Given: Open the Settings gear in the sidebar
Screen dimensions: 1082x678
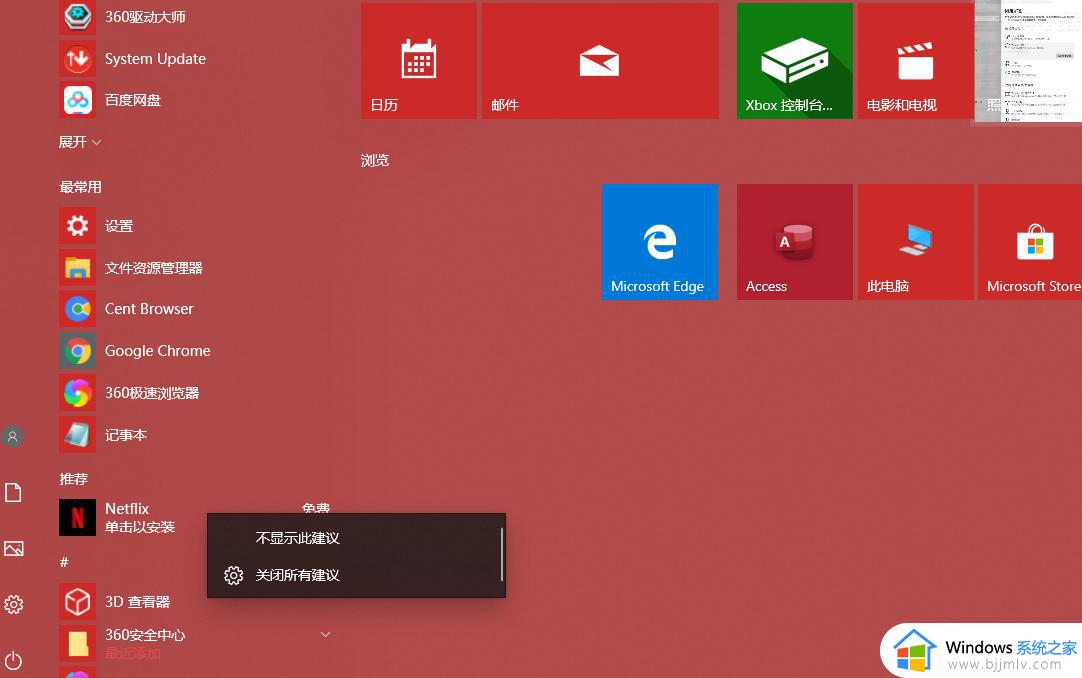Looking at the screenshot, I should tap(14, 605).
